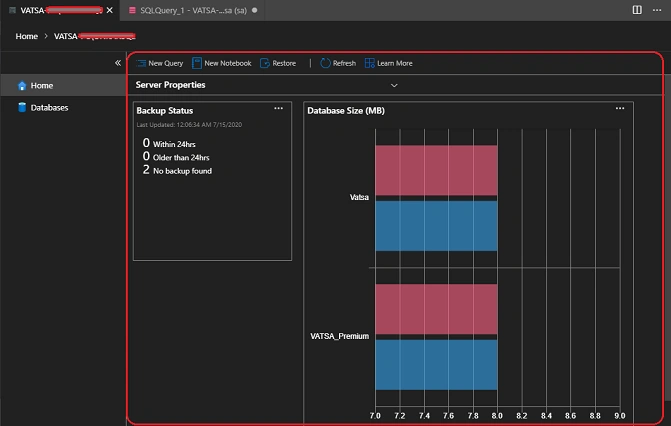Screen dimensions: 671x426
Task: Click the VATSA_Premium axis label
Action: pyautogui.click(x=339, y=336)
